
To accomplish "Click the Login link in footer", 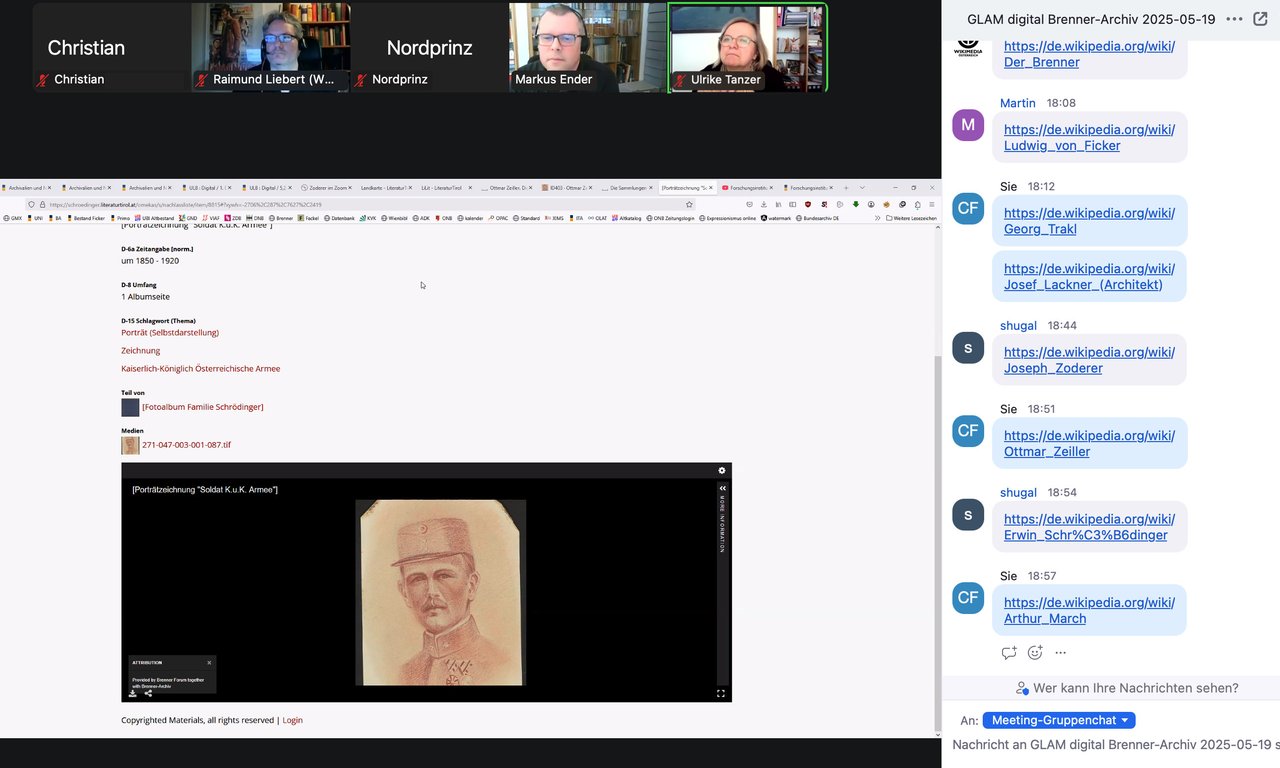I will [x=292, y=720].
